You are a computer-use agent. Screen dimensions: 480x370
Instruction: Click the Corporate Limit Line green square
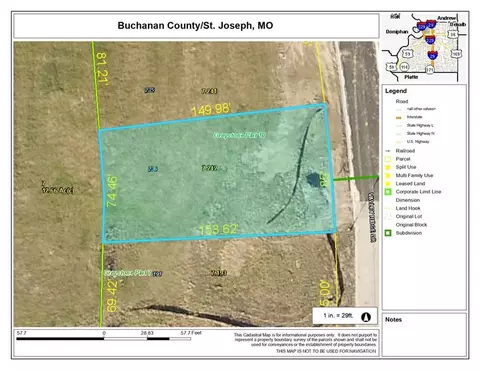(388, 192)
